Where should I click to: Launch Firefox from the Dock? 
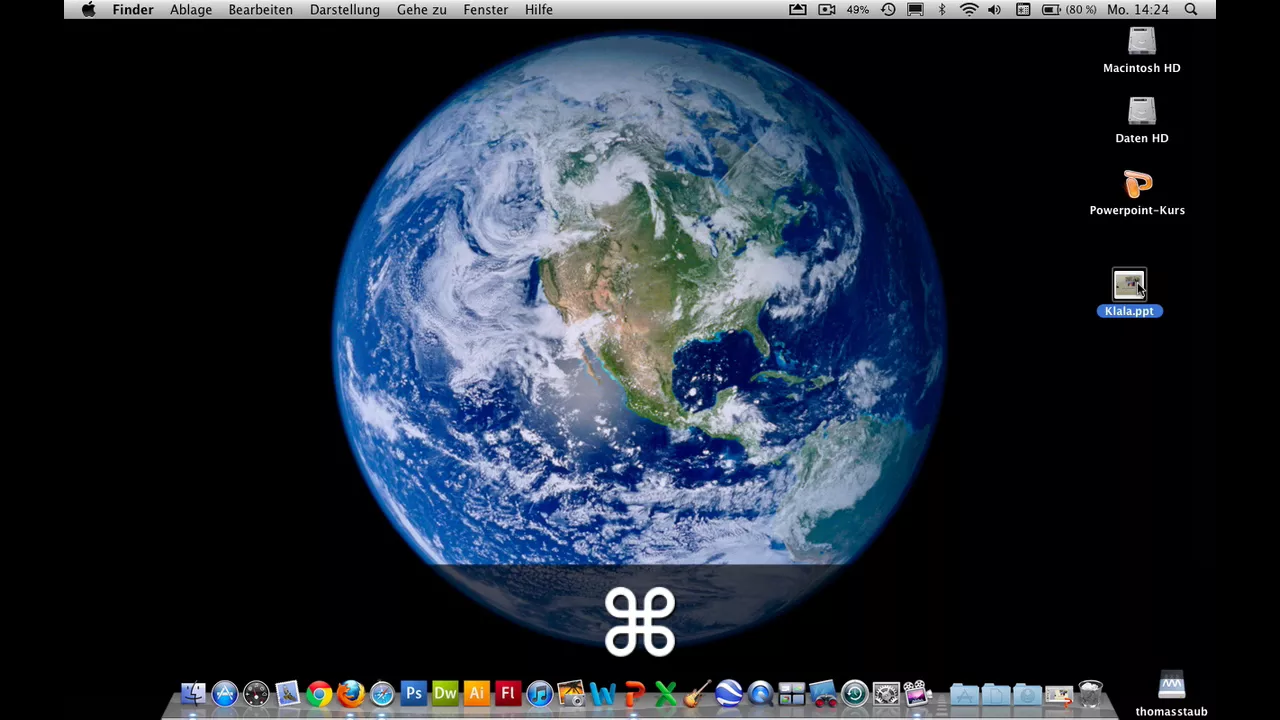click(351, 693)
